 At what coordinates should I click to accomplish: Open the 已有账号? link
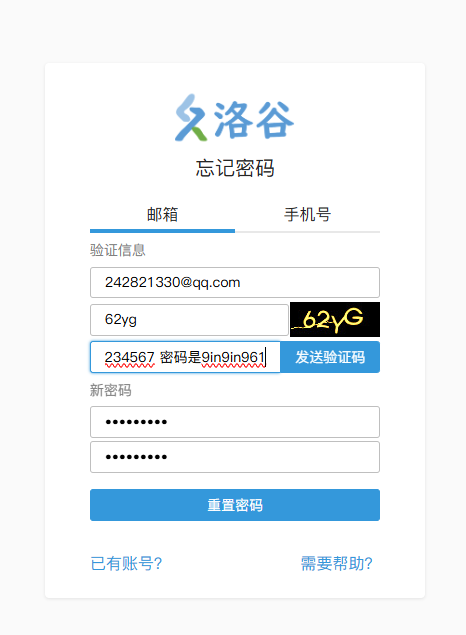[x=126, y=563]
